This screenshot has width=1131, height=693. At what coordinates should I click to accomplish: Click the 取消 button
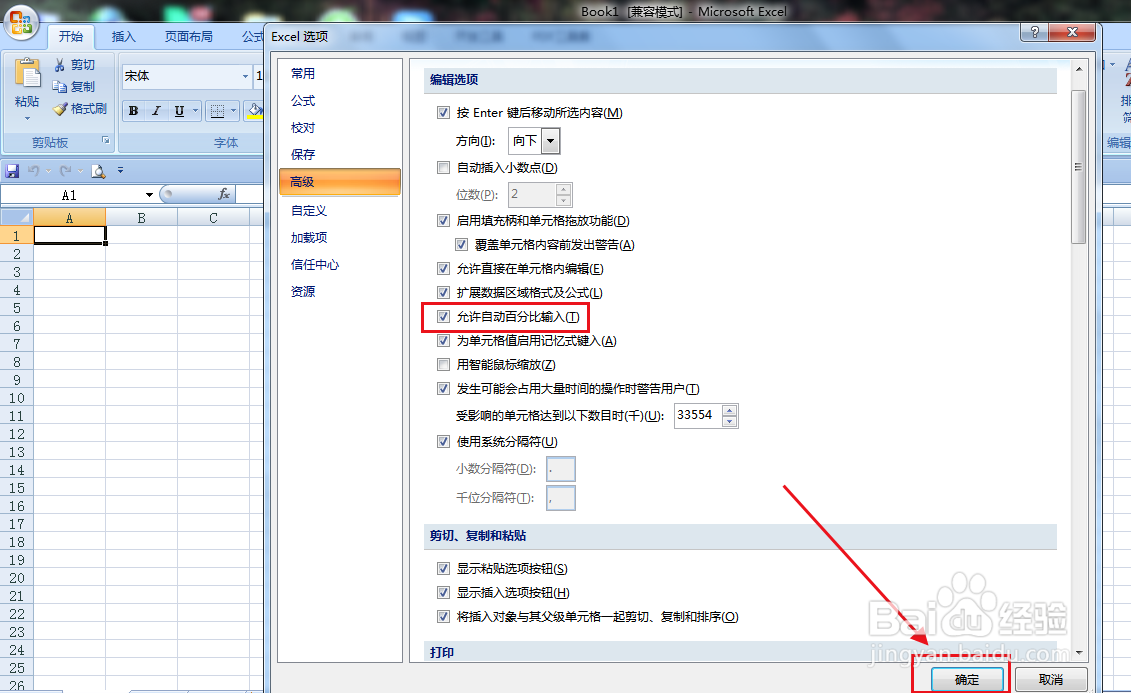pyautogui.click(x=1050, y=679)
